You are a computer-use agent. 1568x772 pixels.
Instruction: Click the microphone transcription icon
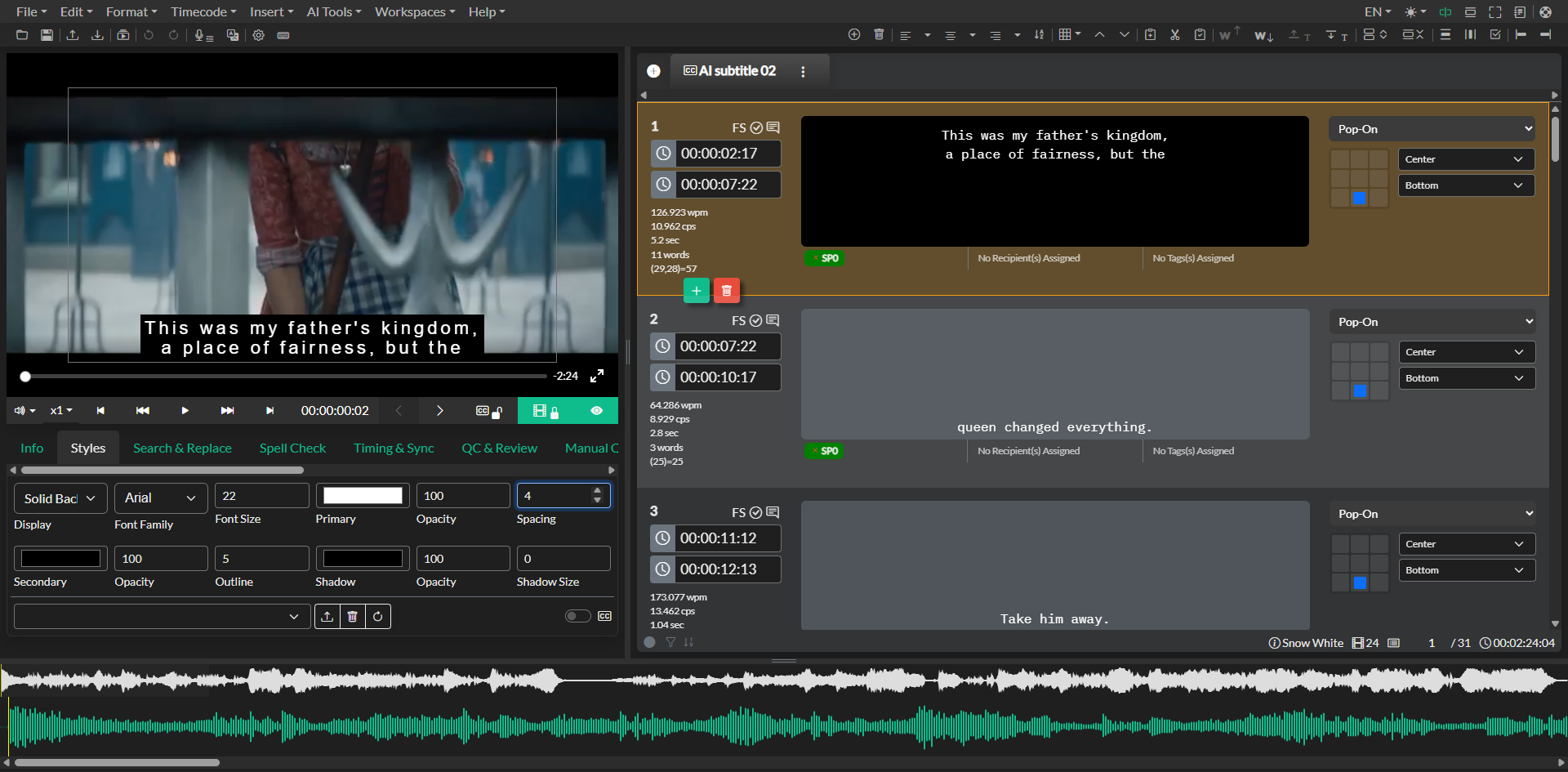[x=203, y=35]
